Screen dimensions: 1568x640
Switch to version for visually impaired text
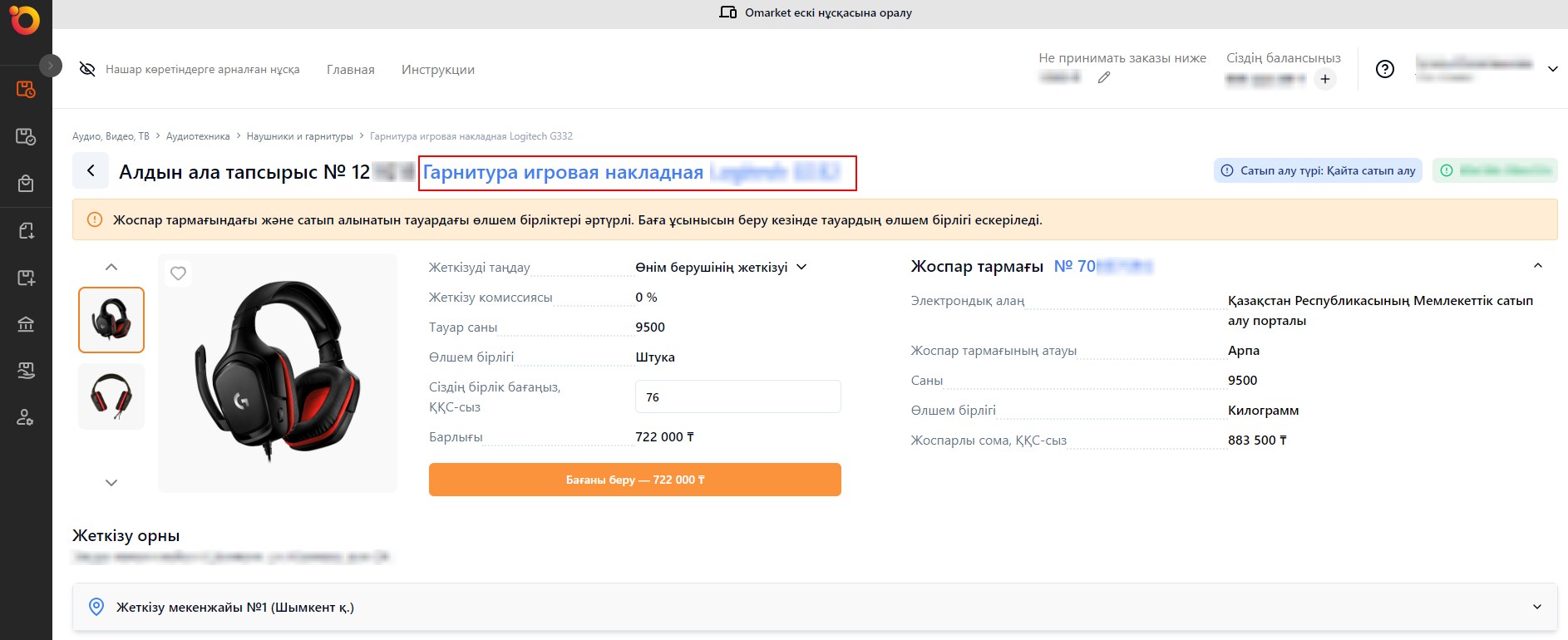pyautogui.click(x=202, y=69)
